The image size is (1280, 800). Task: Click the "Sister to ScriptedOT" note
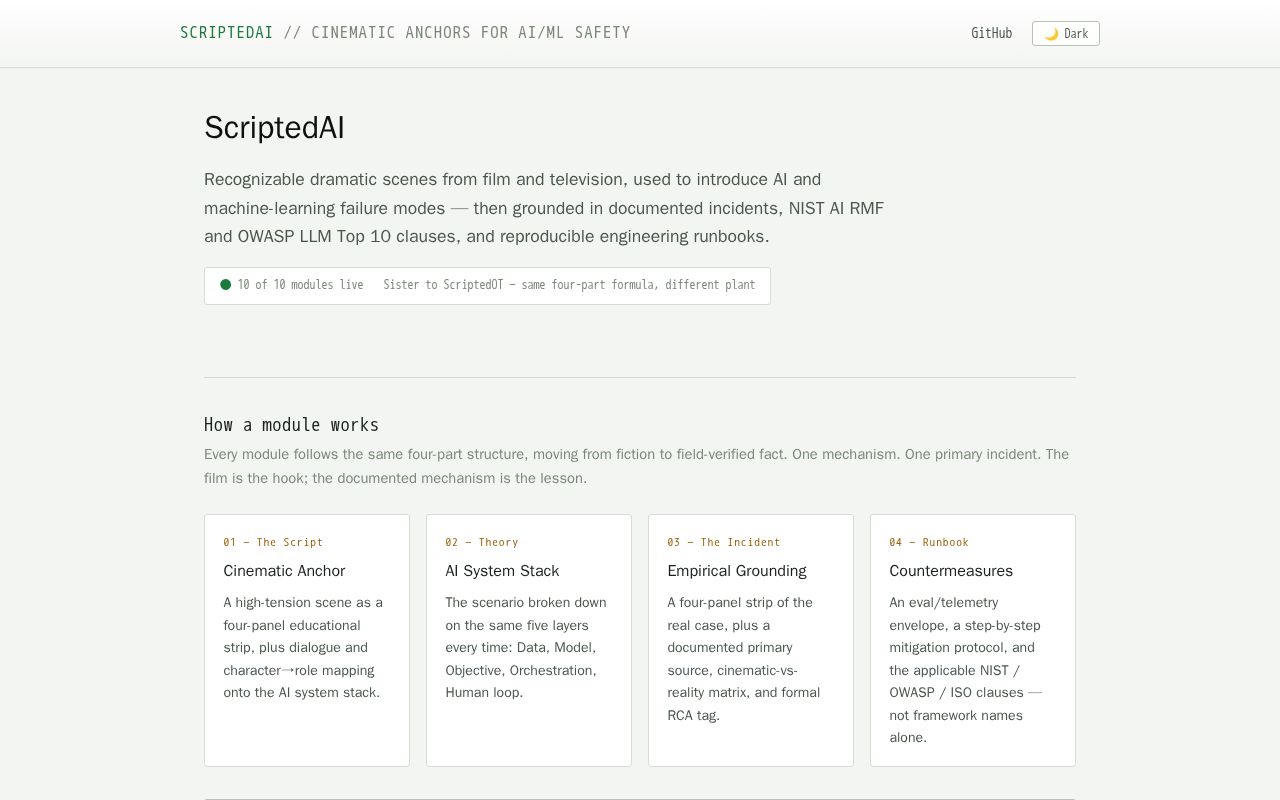pos(569,285)
